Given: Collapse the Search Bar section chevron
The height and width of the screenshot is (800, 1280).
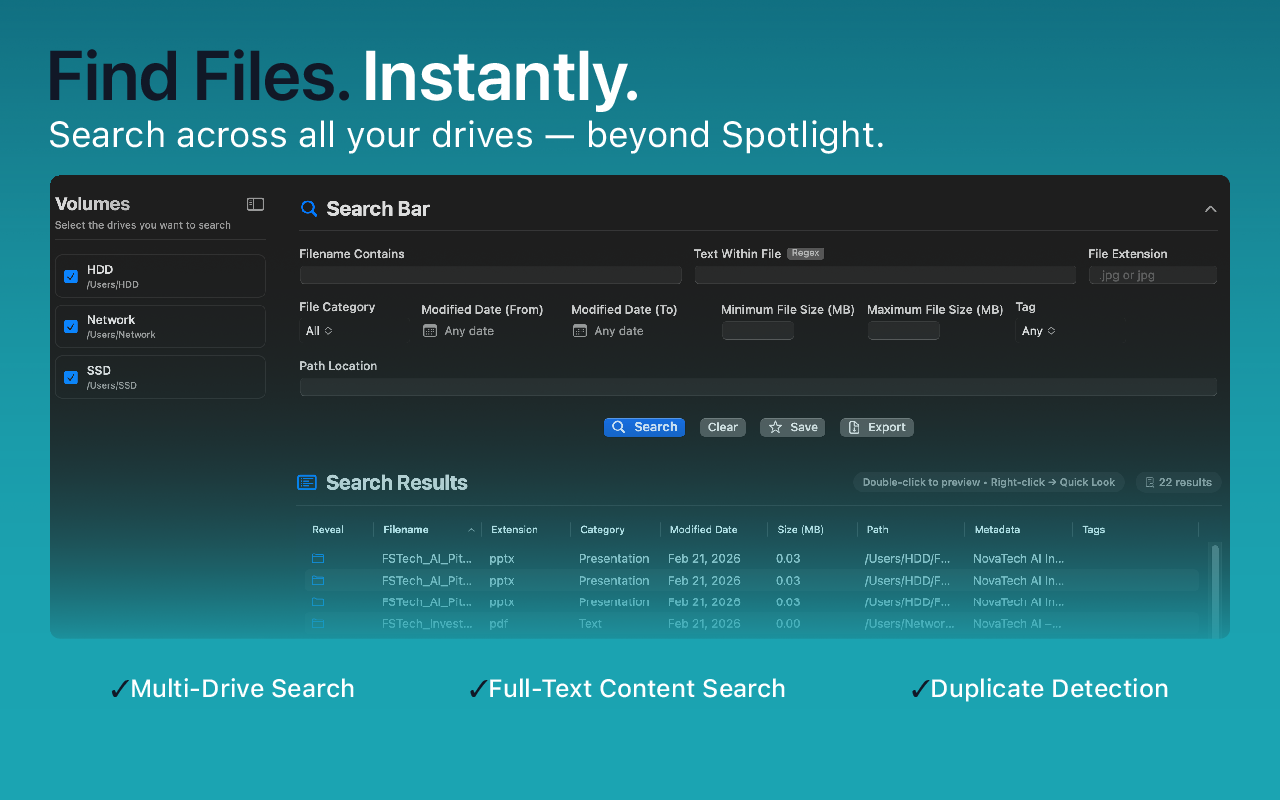Looking at the screenshot, I should (x=1210, y=209).
